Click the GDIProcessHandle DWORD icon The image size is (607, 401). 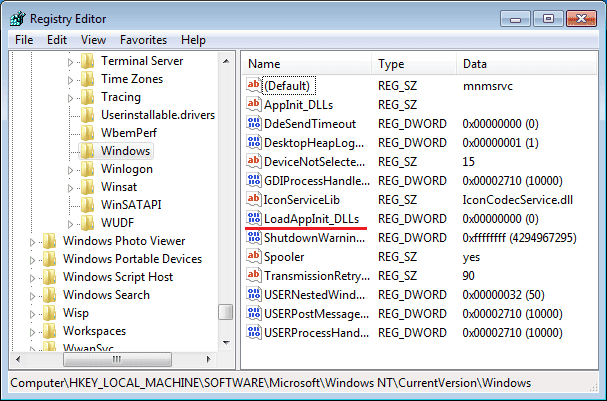click(x=254, y=180)
